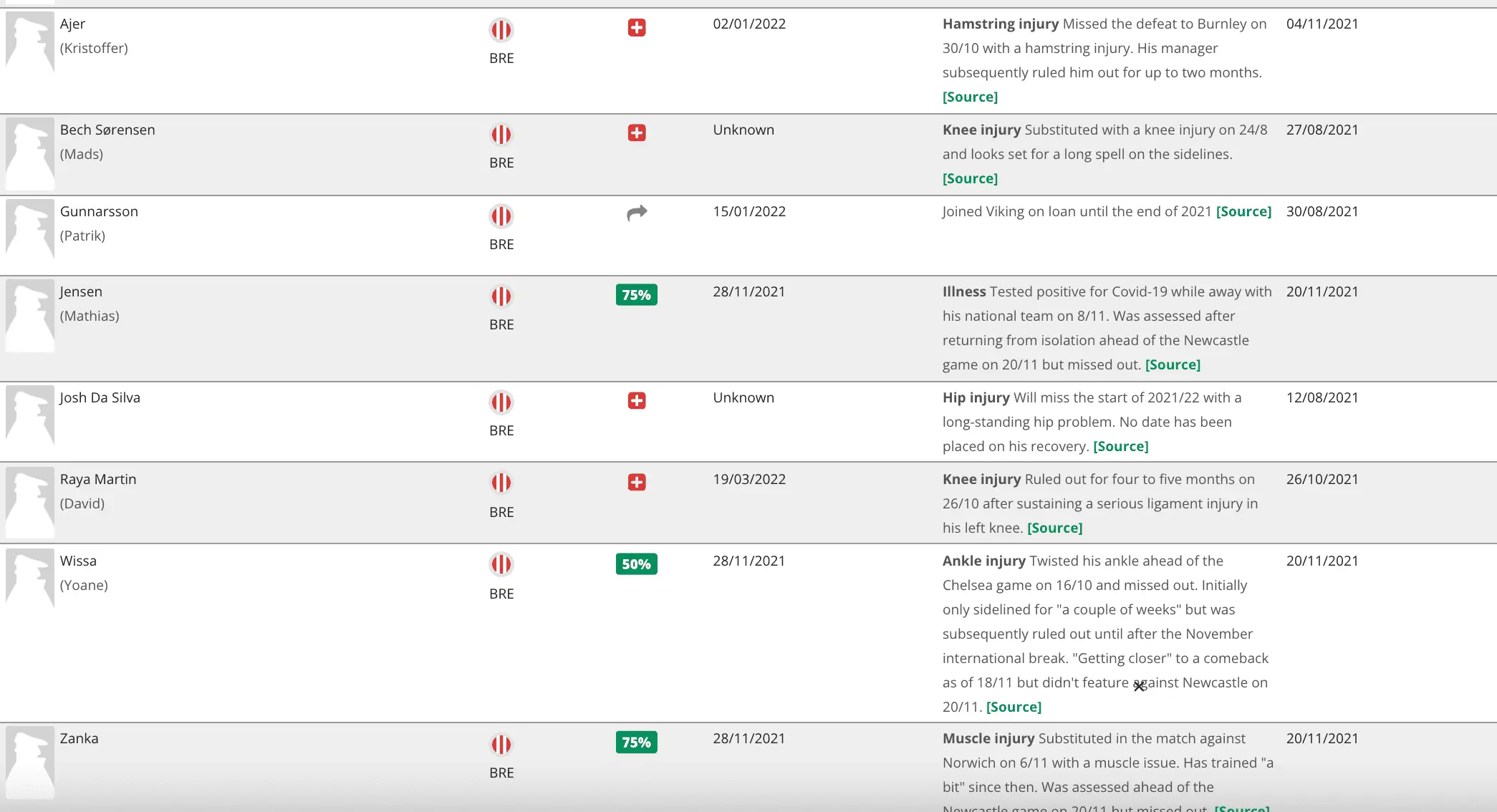Click Wissa's 50% availability badge
Screen dimensions: 1497x812
(x=636, y=564)
